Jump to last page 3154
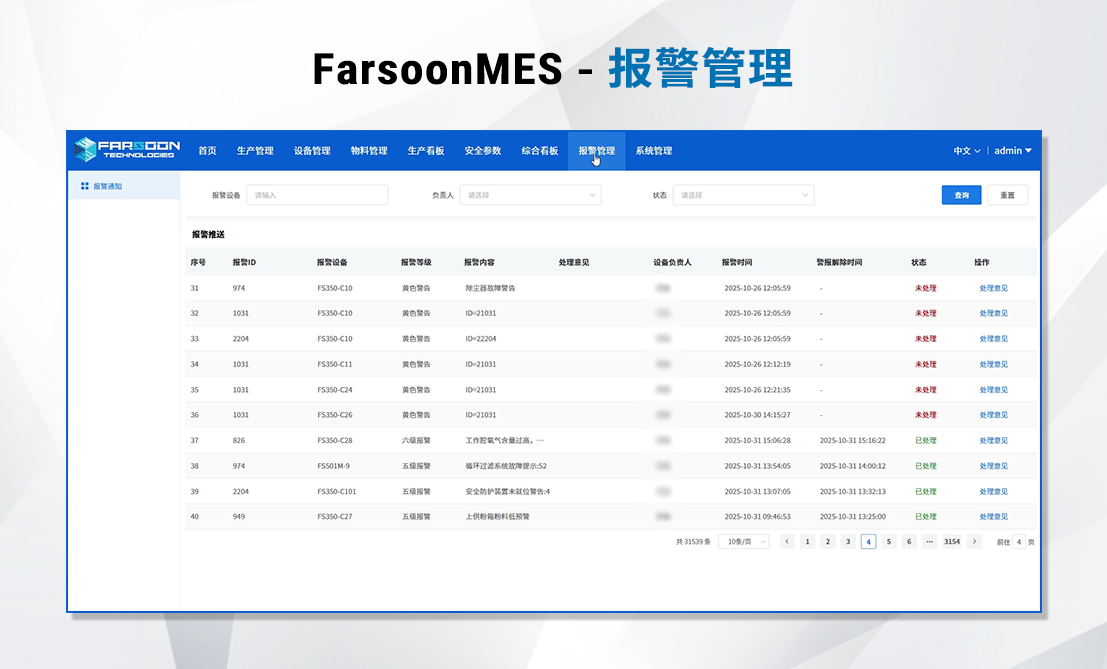The height and width of the screenshot is (669, 1107). tap(951, 541)
